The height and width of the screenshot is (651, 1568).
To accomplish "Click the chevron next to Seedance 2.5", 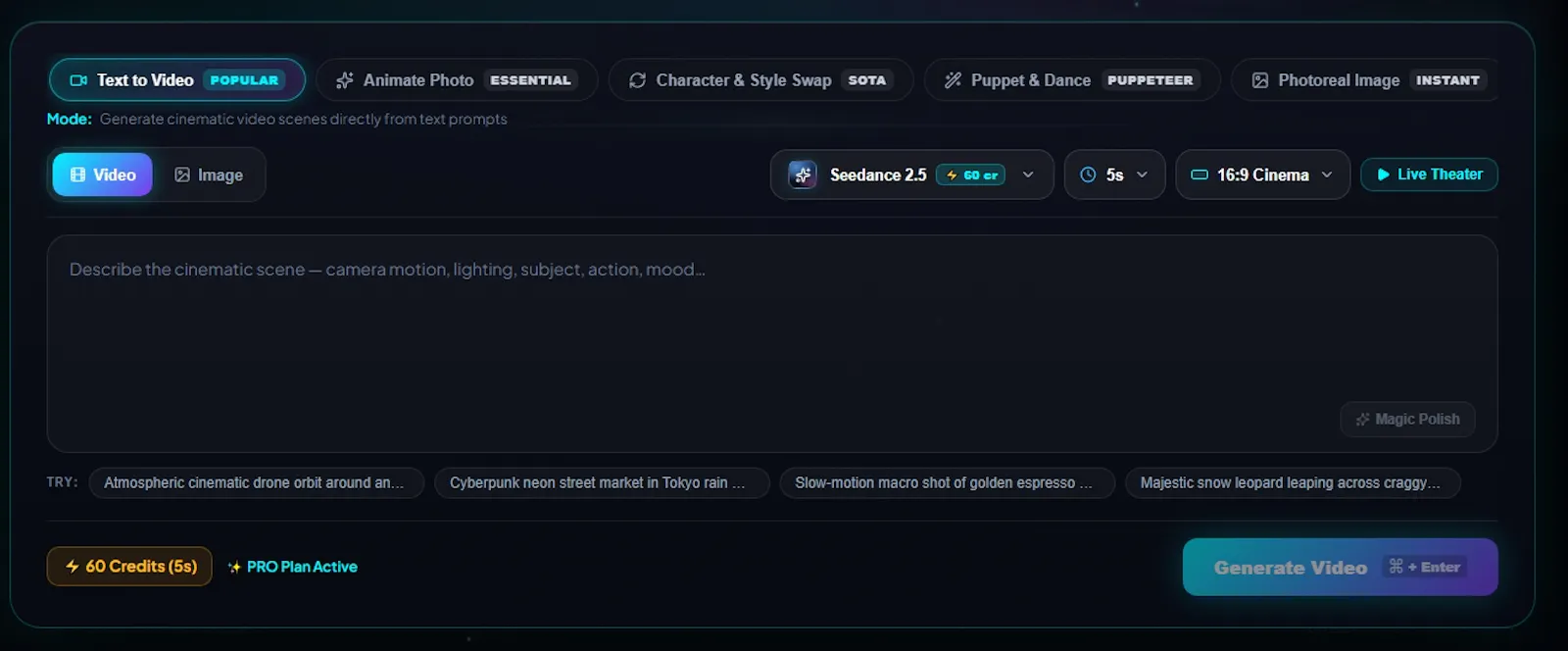I will tap(1028, 175).
